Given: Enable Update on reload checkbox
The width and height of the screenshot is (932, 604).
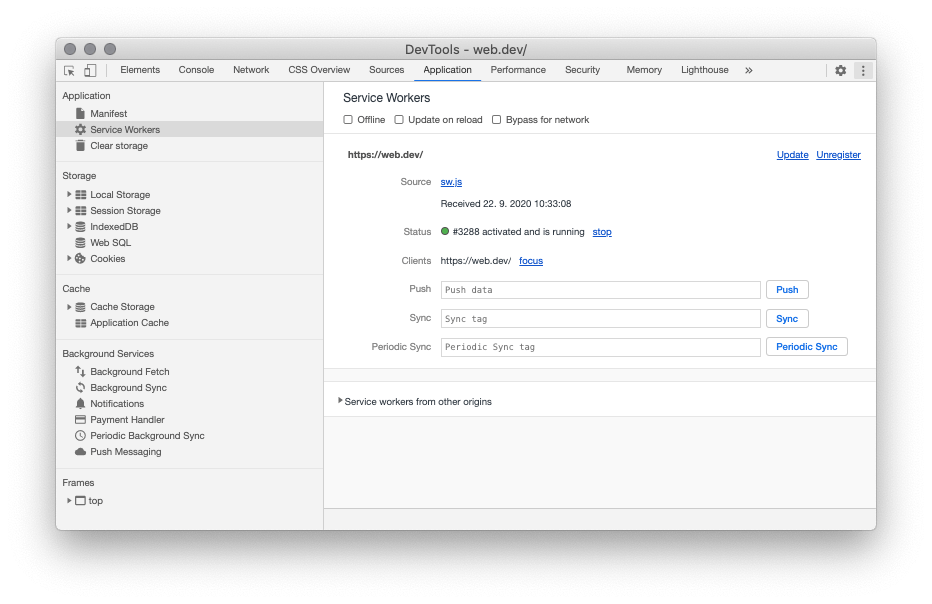Looking at the screenshot, I should [399, 119].
